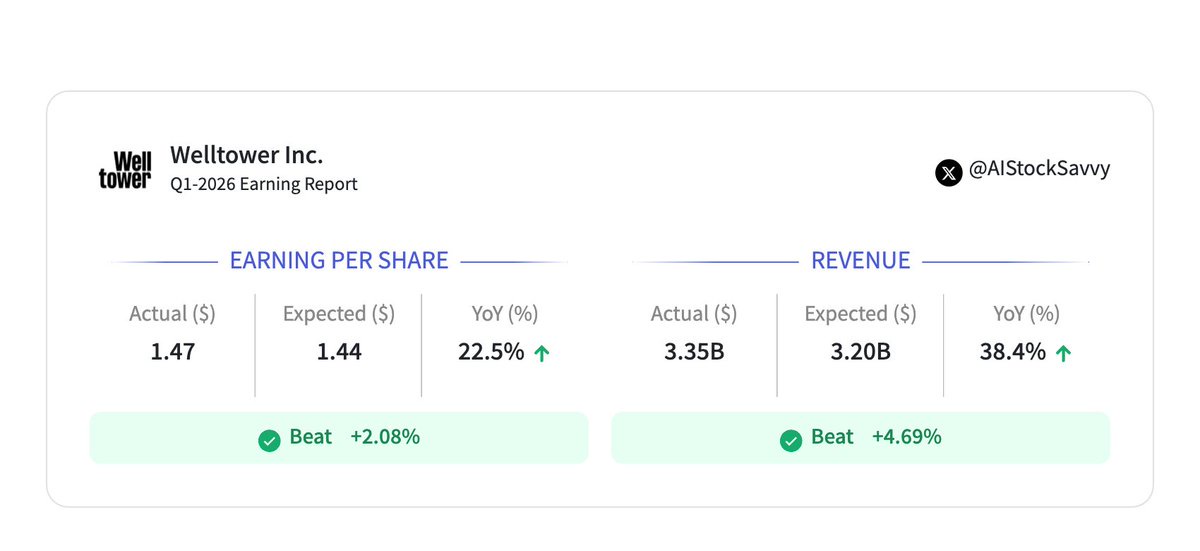Click the EPS YoY value 22.5%
Viewport: 1200px width, 551px height.
[x=492, y=352]
